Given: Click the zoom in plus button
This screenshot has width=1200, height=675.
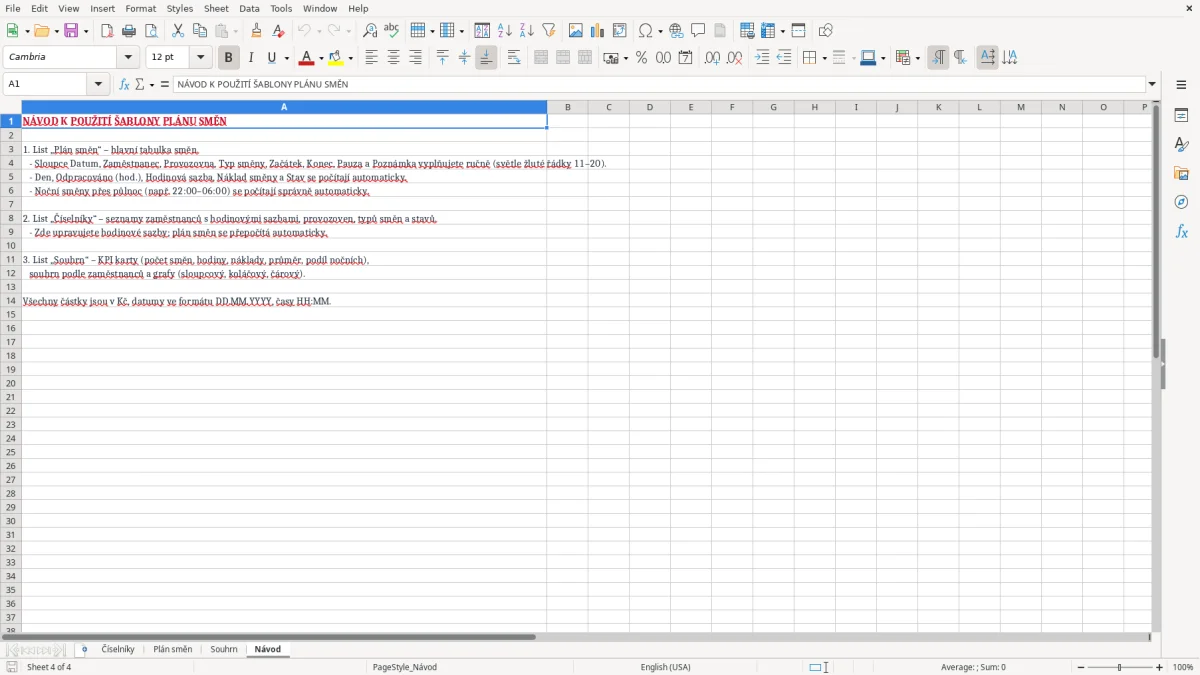Looking at the screenshot, I should [1160, 667].
